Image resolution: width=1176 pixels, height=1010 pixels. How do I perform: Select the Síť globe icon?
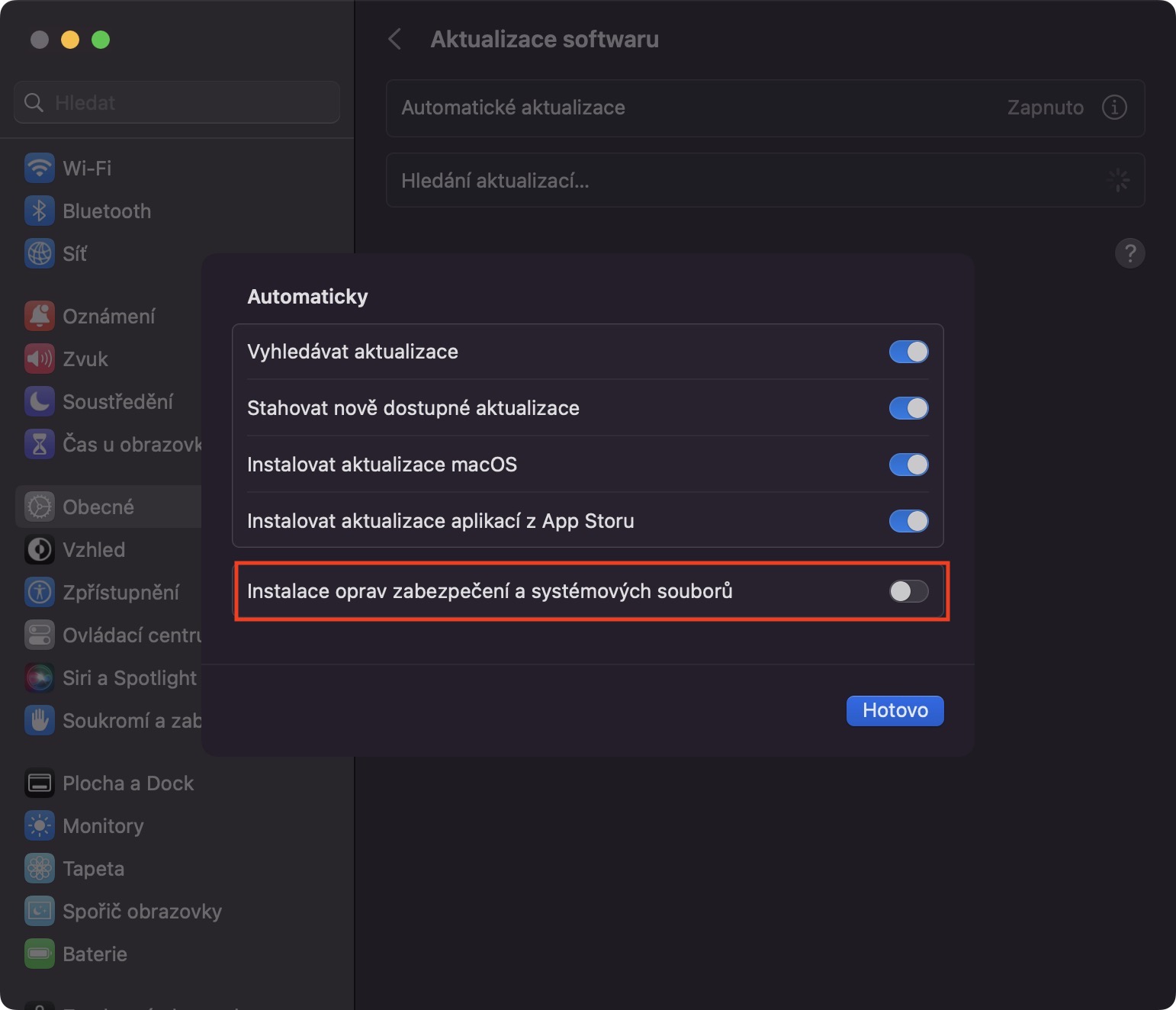40,253
